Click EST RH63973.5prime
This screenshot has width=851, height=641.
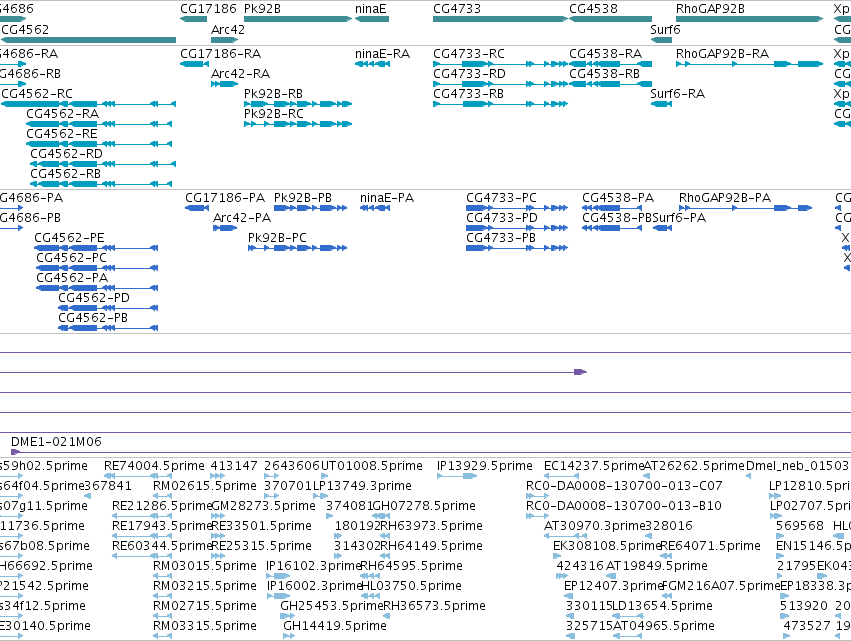[x=431, y=526]
